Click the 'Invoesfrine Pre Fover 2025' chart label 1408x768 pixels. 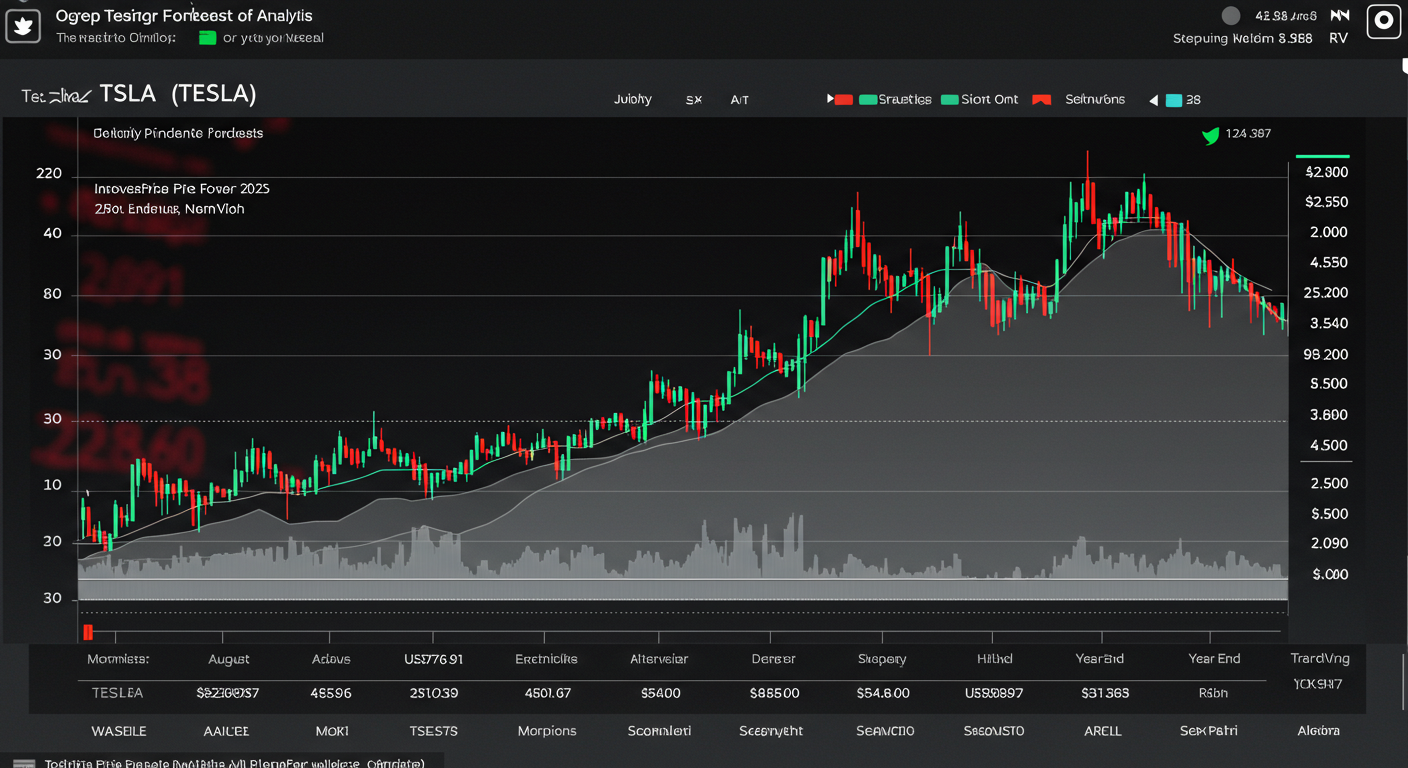pyautogui.click(x=182, y=188)
